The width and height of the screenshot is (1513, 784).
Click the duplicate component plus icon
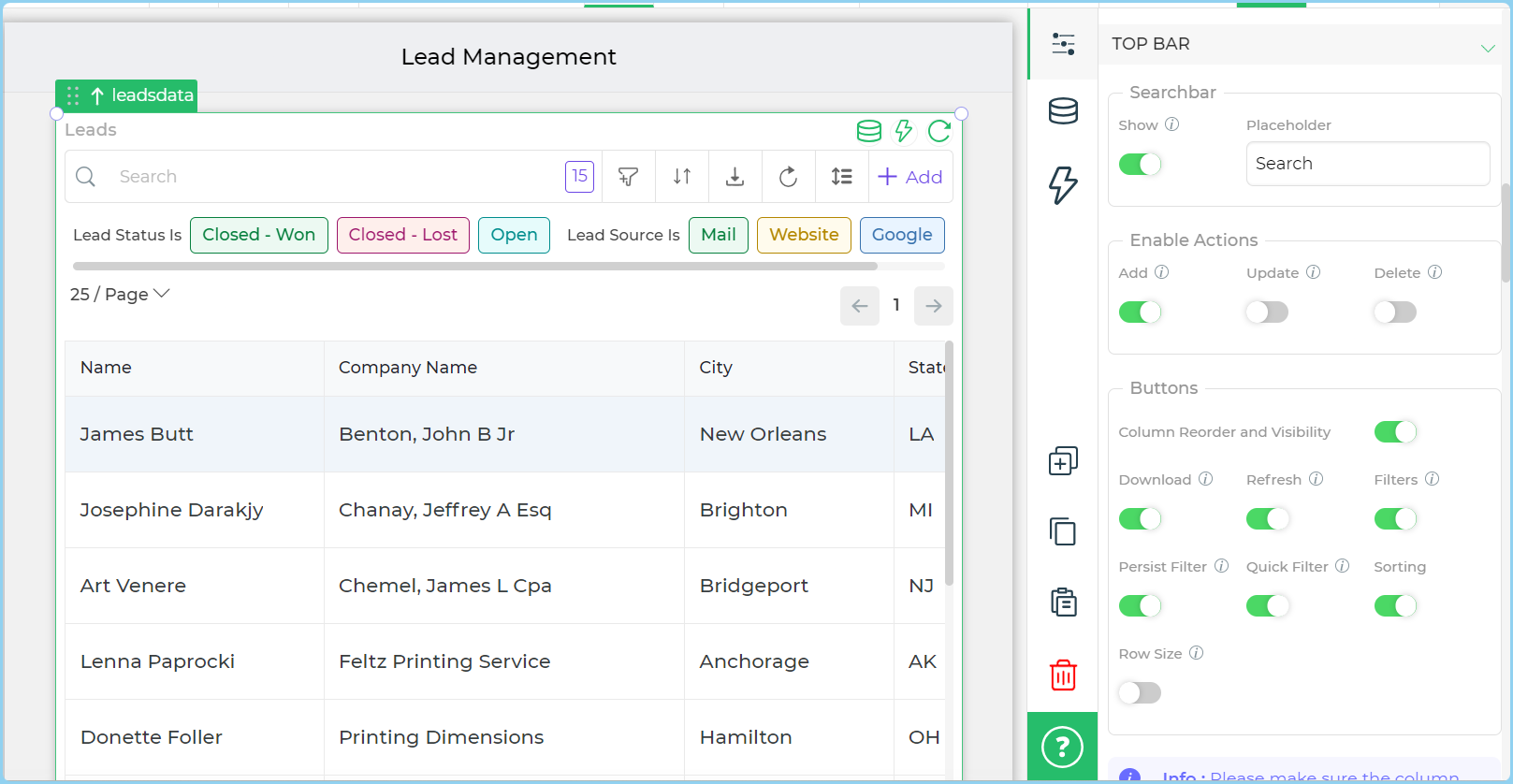click(1063, 460)
